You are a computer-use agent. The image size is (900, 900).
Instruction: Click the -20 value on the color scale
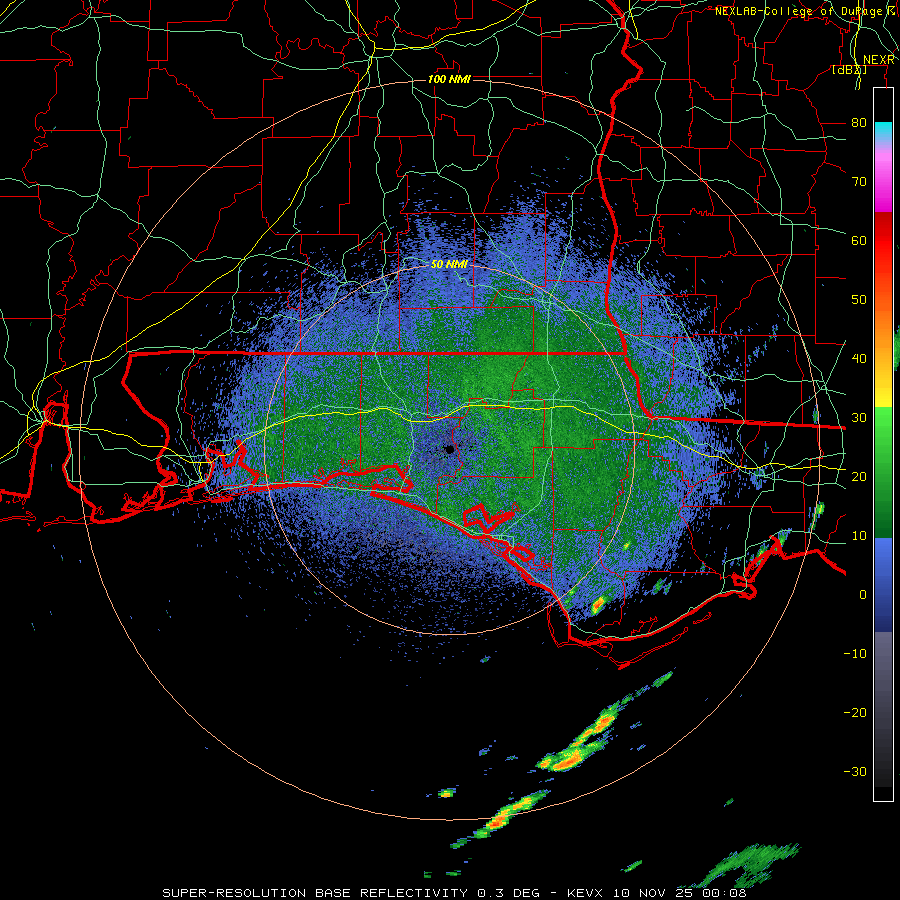855,713
